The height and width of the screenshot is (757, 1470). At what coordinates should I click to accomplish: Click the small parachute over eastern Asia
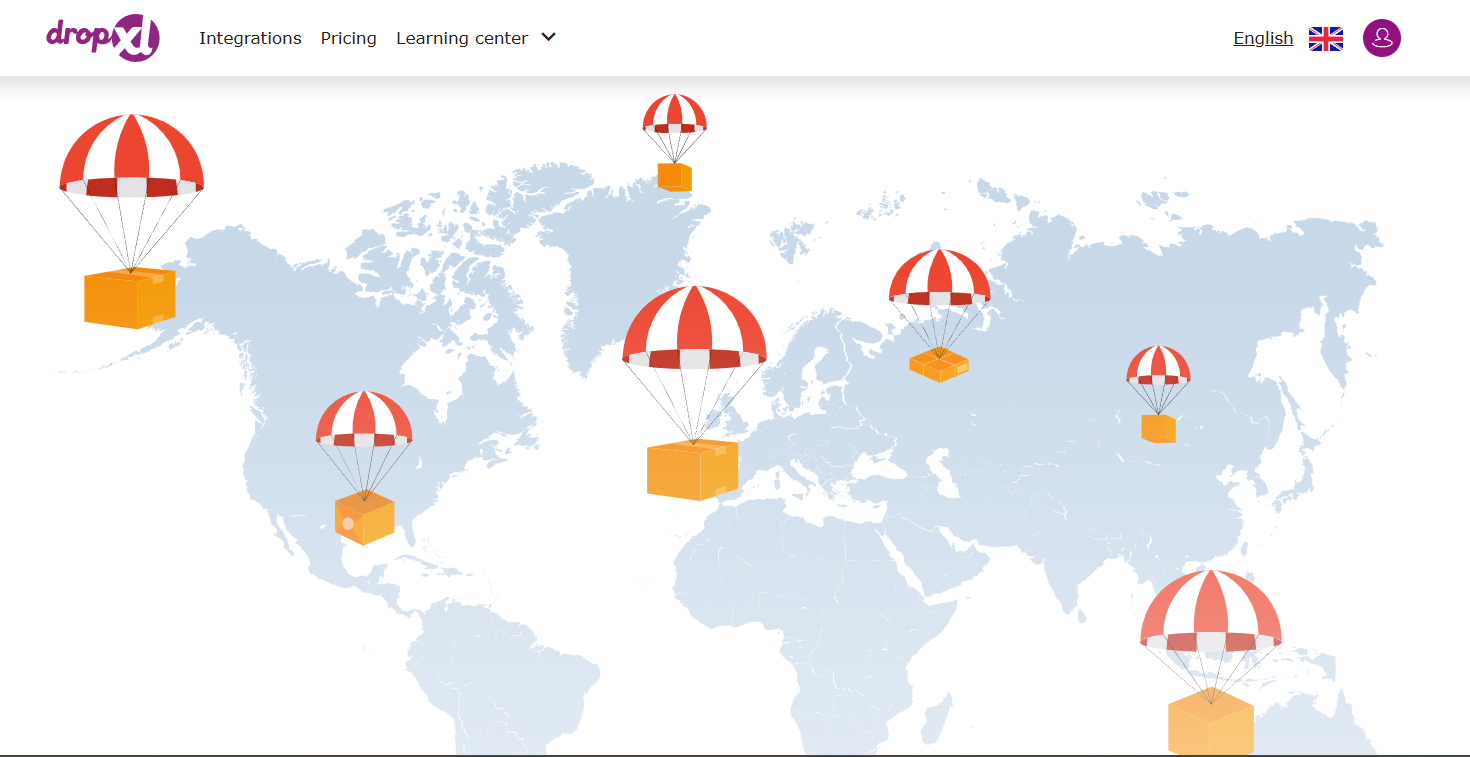(1158, 366)
